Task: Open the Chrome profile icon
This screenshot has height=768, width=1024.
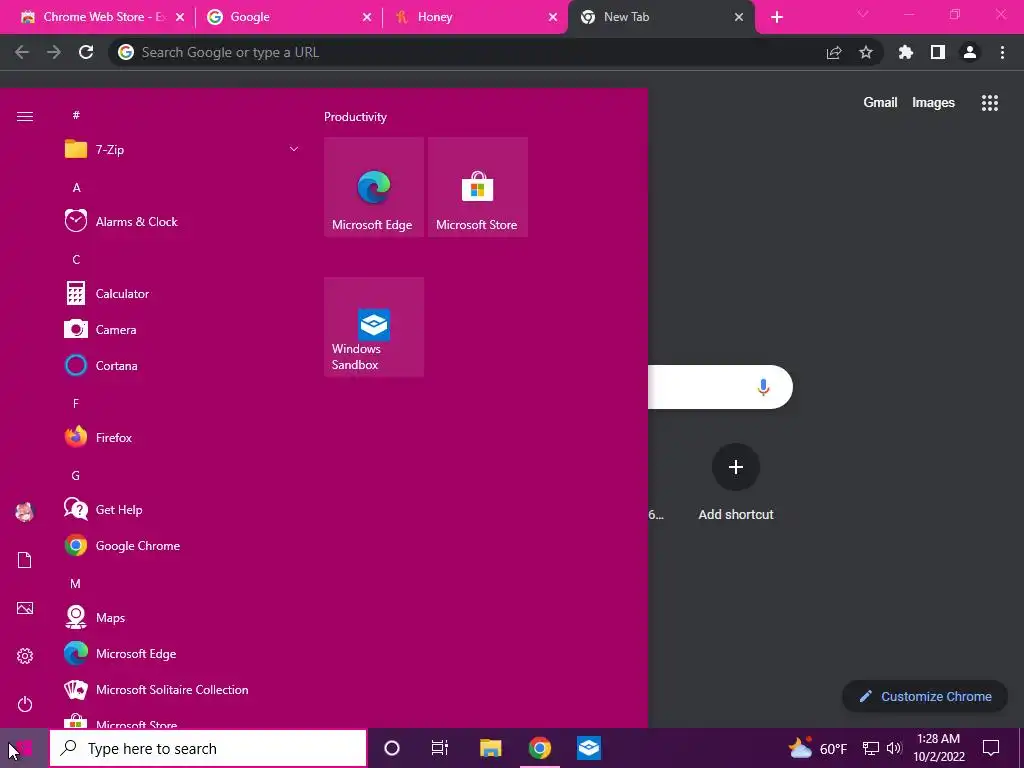Action: click(x=970, y=52)
